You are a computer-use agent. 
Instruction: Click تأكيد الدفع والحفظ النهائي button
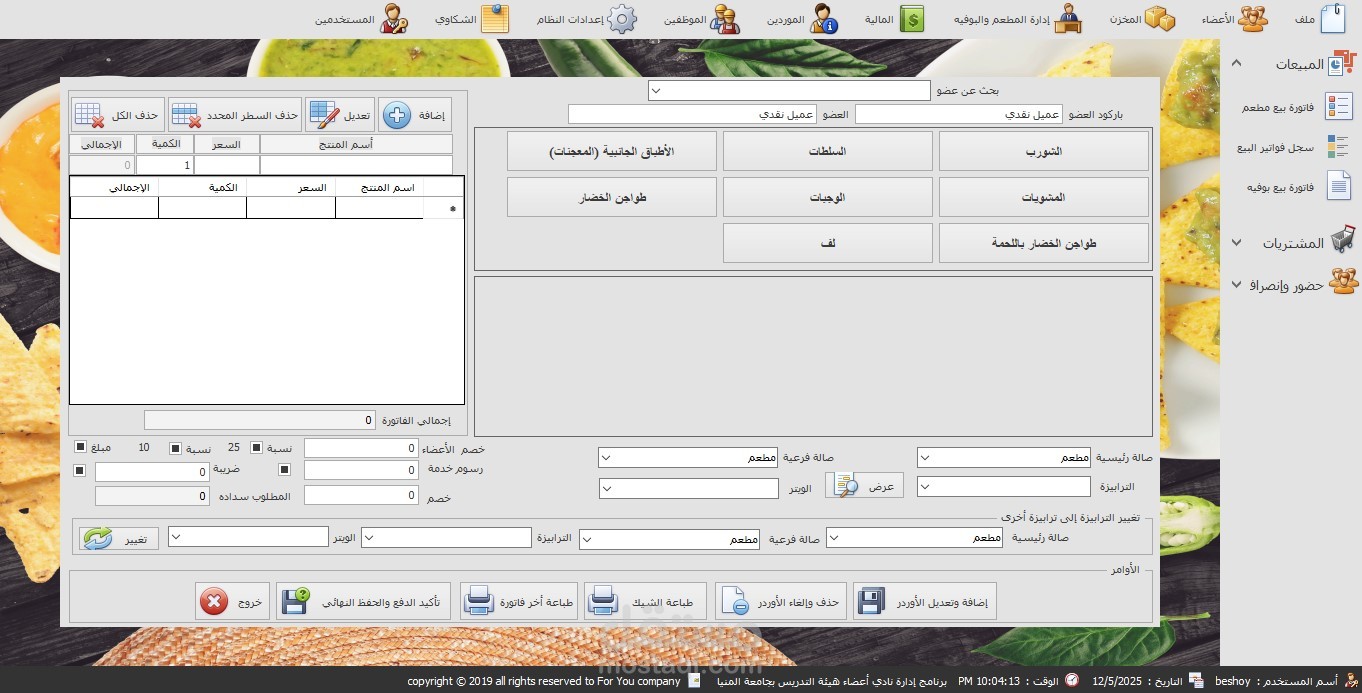coord(364,602)
